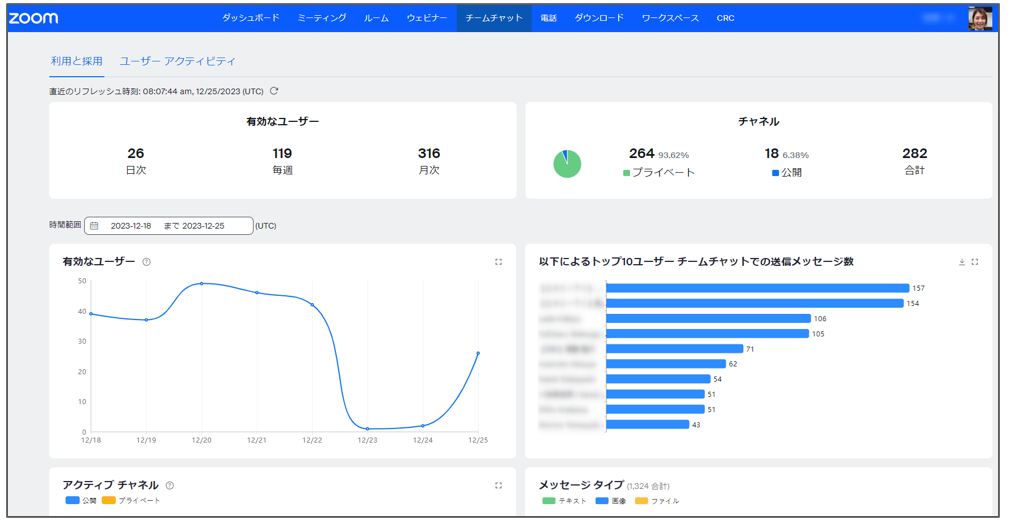Select the チームチャット menu item
This screenshot has height=528, width=1009.
494,18
